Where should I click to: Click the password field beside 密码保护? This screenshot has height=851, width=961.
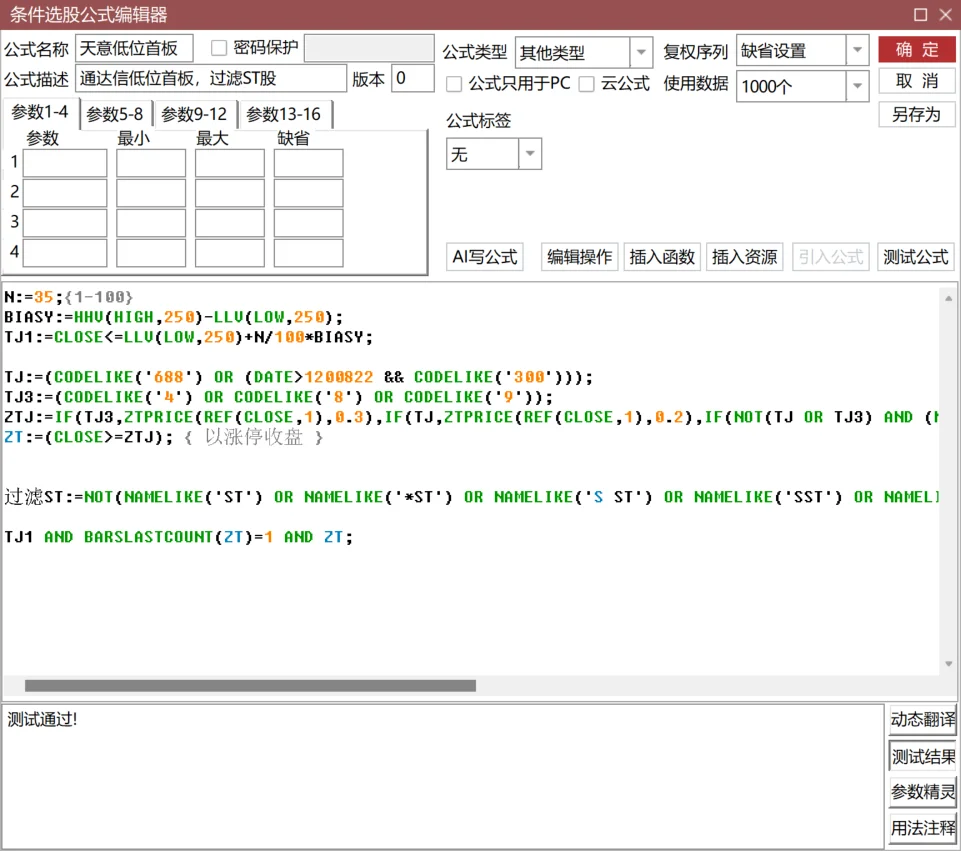coord(369,48)
